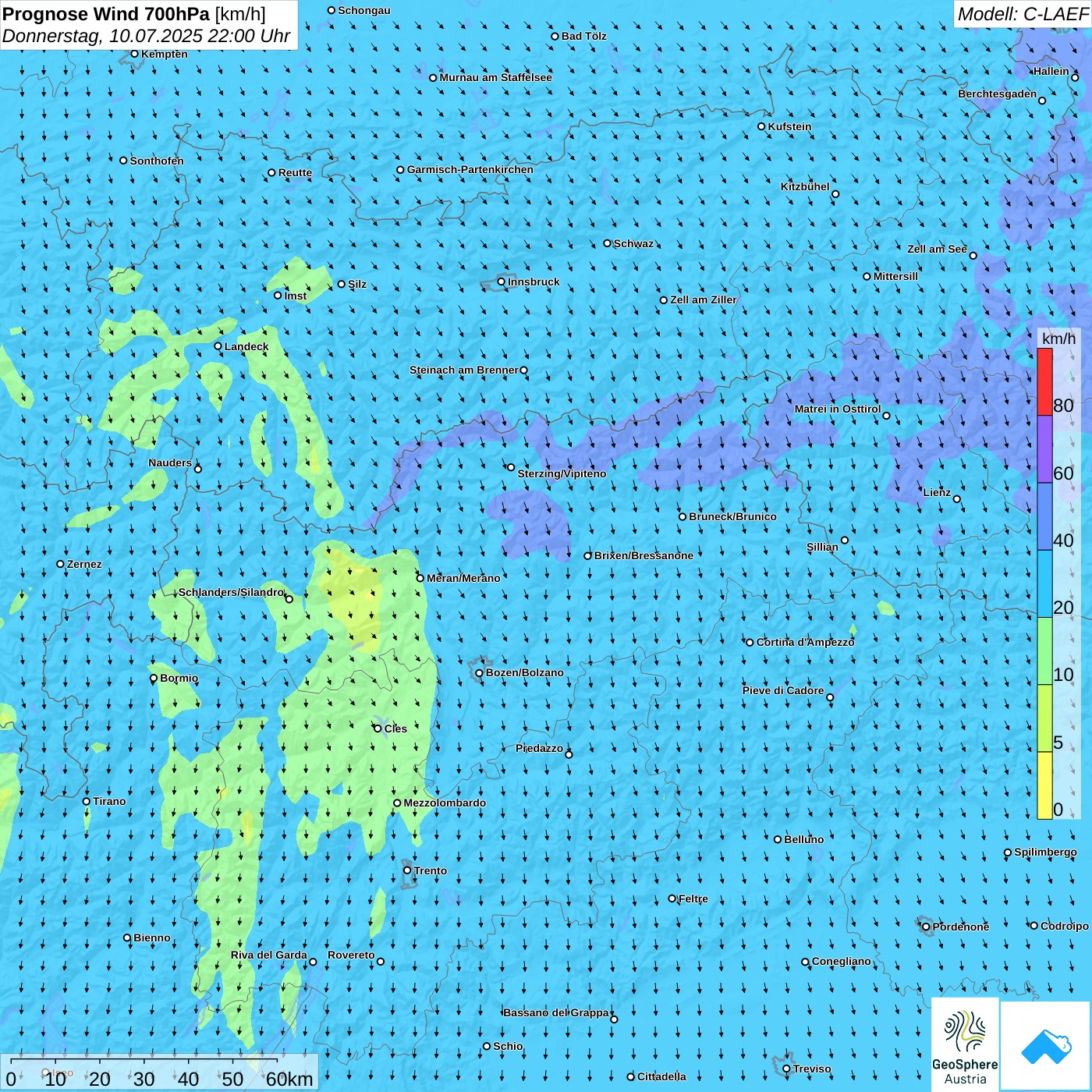Image resolution: width=1092 pixels, height=1092 pixels.
Task: Click the 'Prognose Wind 700hPa' title text
Action: coord(107,14)
